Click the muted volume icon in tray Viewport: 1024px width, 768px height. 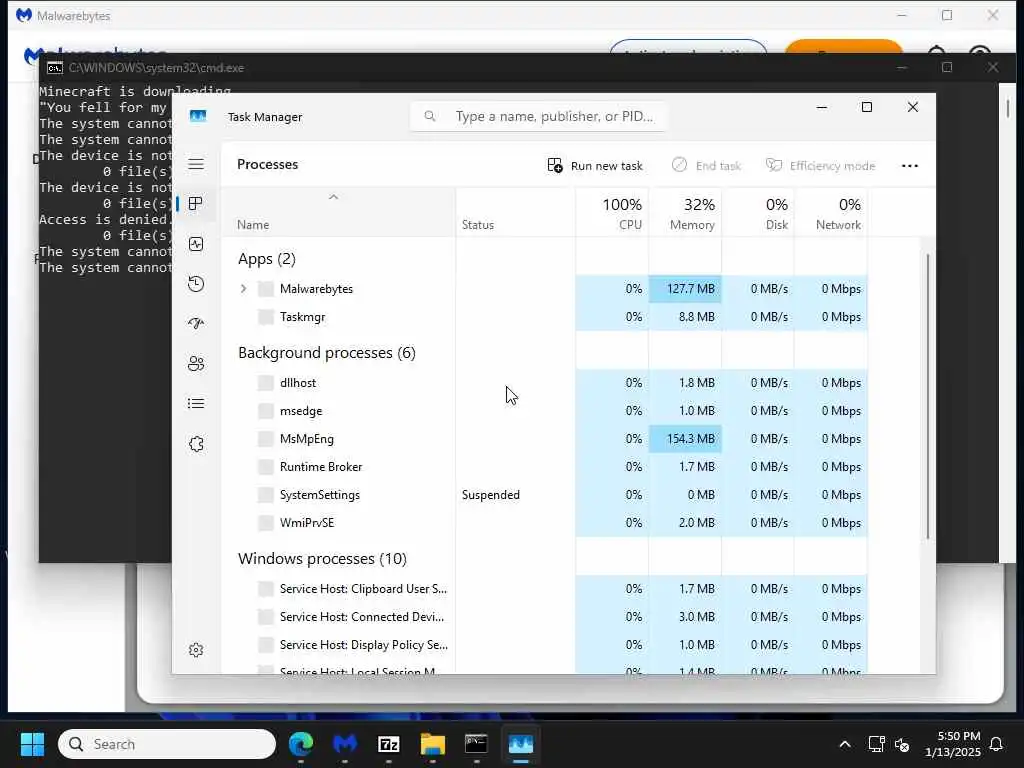[902, 744]
